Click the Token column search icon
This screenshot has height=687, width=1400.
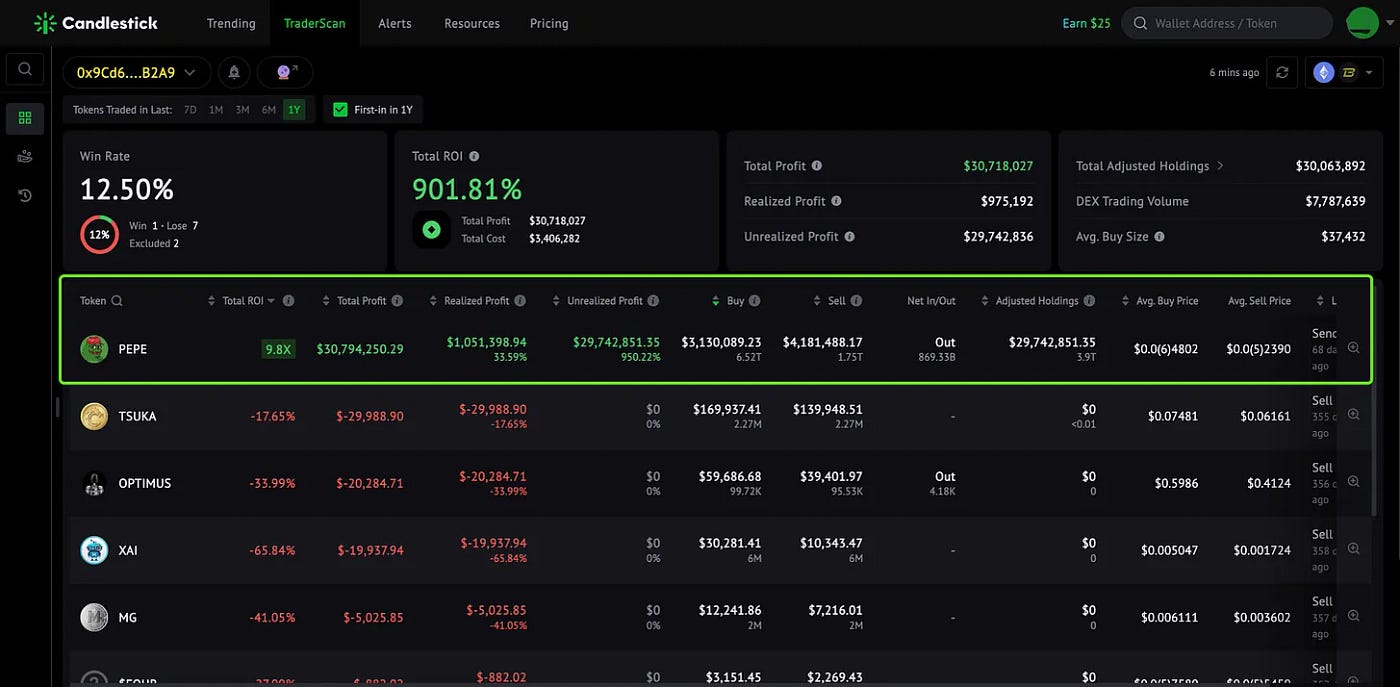click(x=117, y=301)
